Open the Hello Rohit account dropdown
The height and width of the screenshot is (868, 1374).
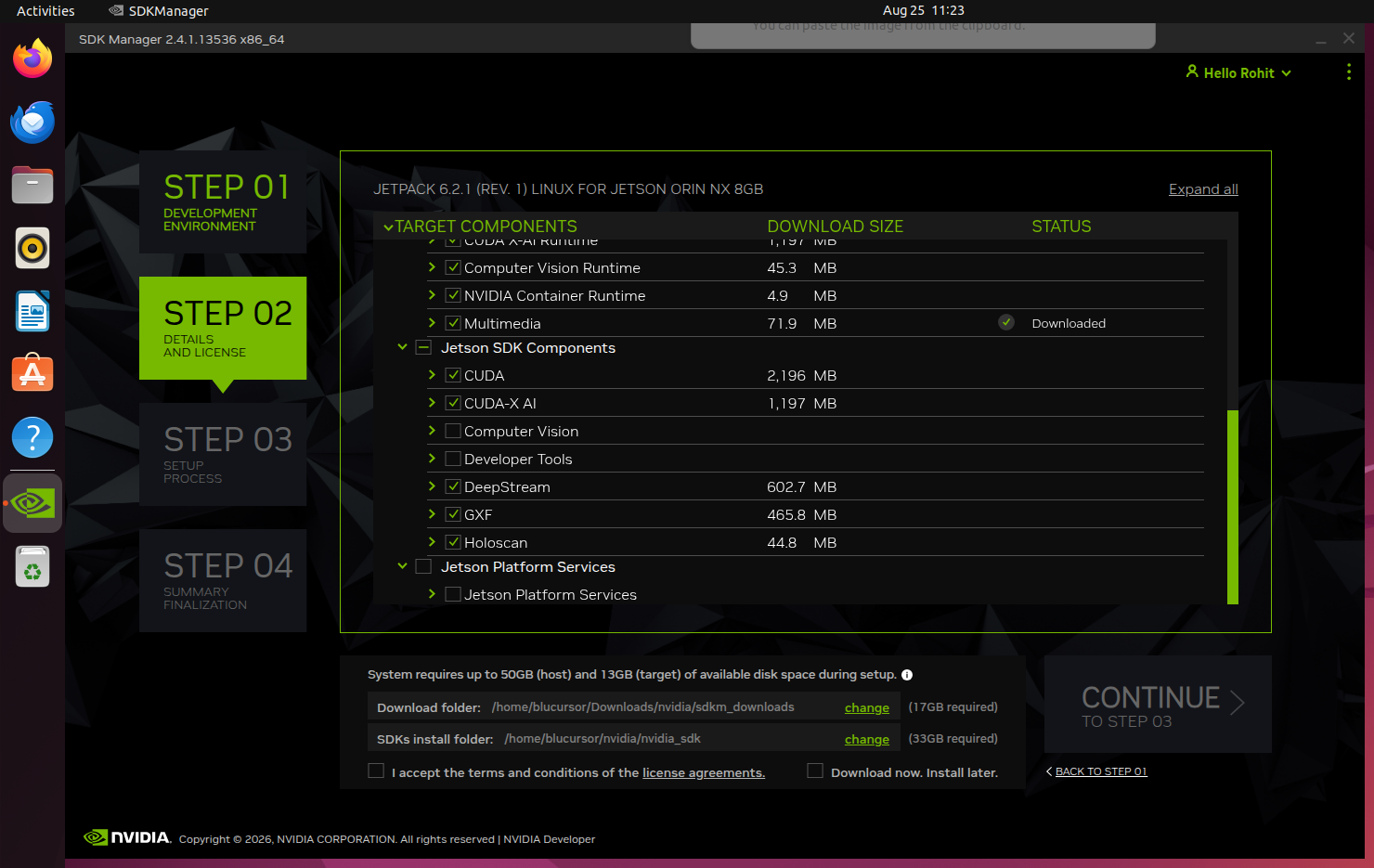click(1238, 72)
